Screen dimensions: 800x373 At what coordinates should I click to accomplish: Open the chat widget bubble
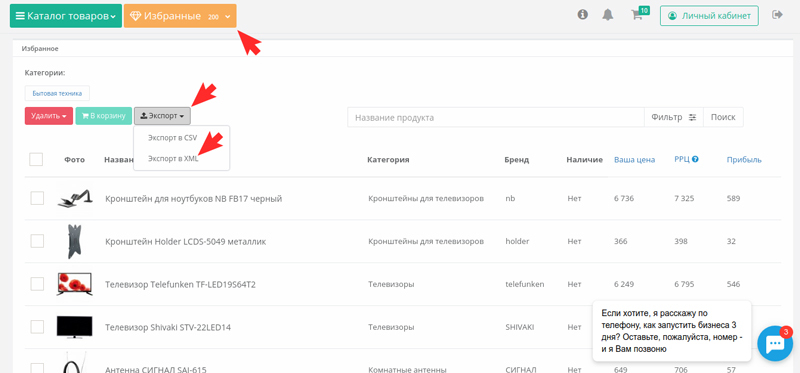[775, 343]
